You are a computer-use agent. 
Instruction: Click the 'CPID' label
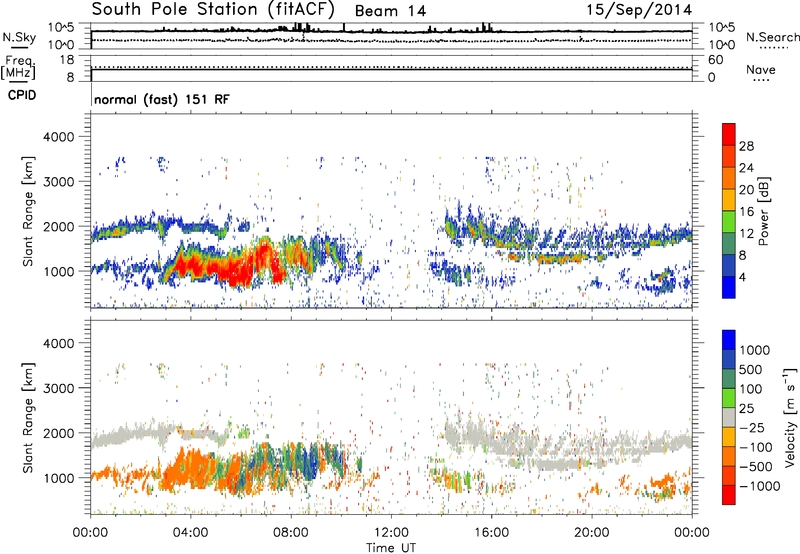[x=22, y=95]
